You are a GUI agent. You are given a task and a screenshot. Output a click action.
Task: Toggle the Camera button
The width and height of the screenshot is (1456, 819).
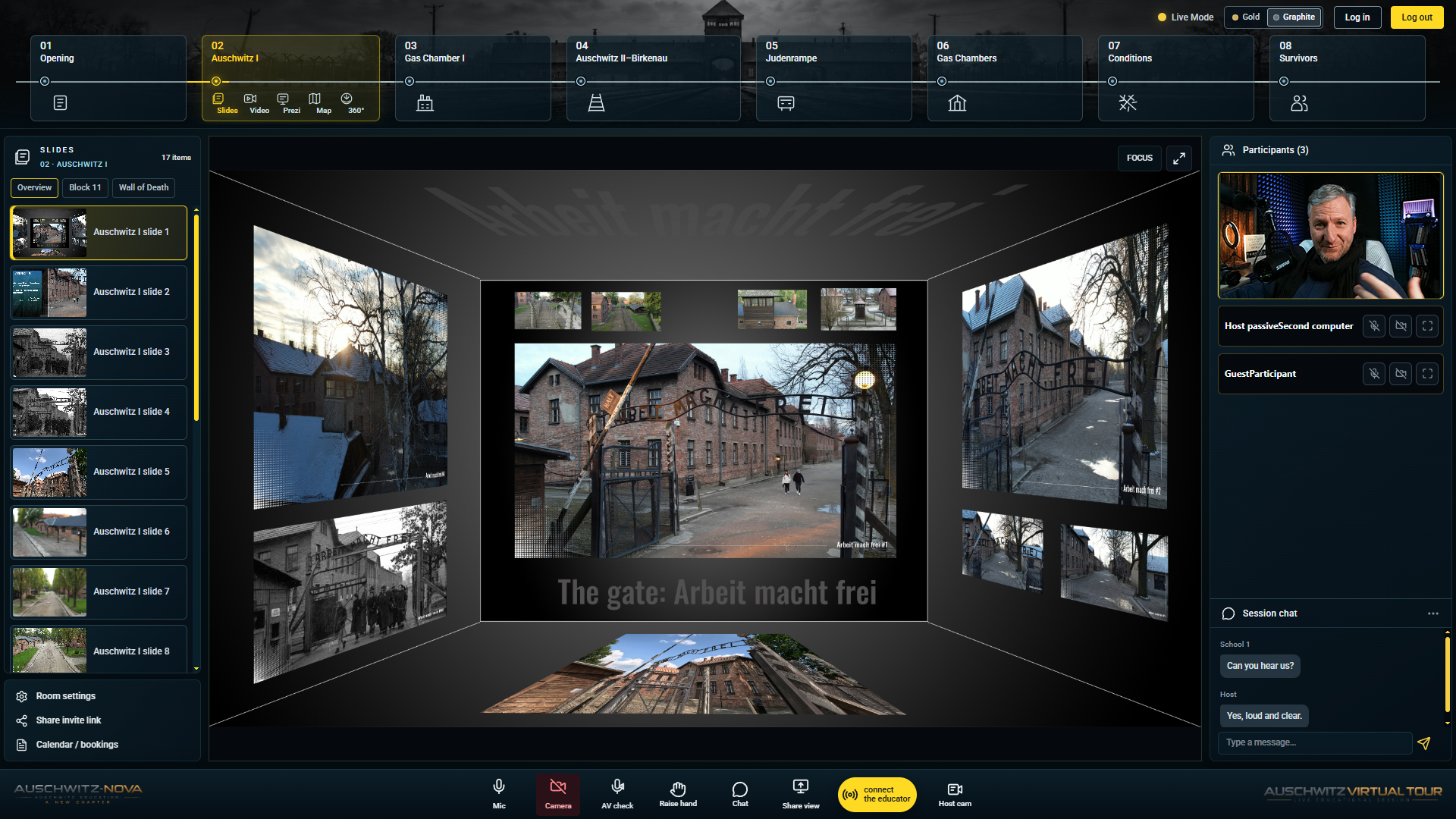[x=558, y=794]
